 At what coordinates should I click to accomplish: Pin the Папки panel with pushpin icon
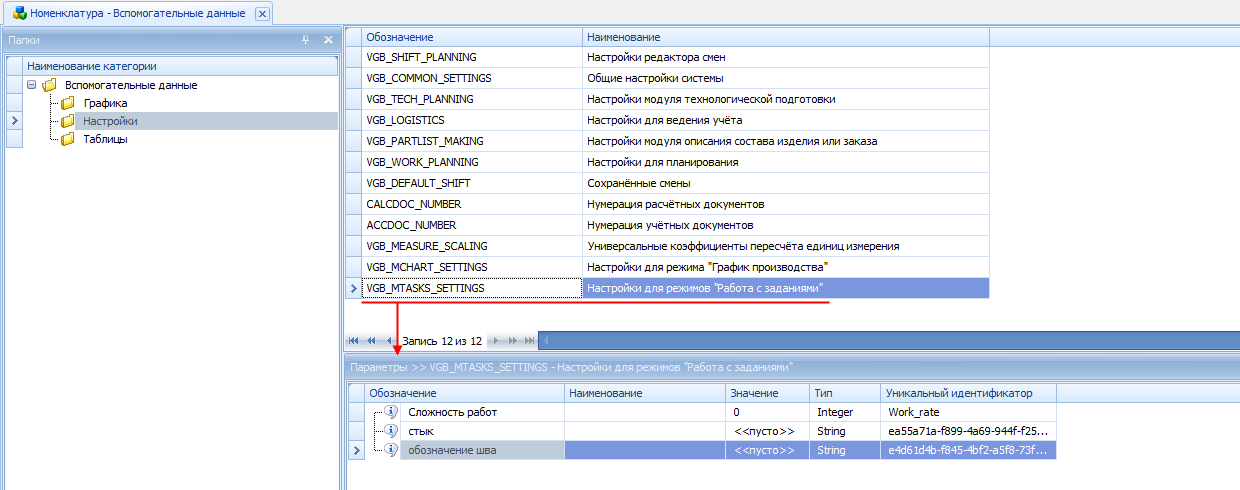tap(306, 40)
